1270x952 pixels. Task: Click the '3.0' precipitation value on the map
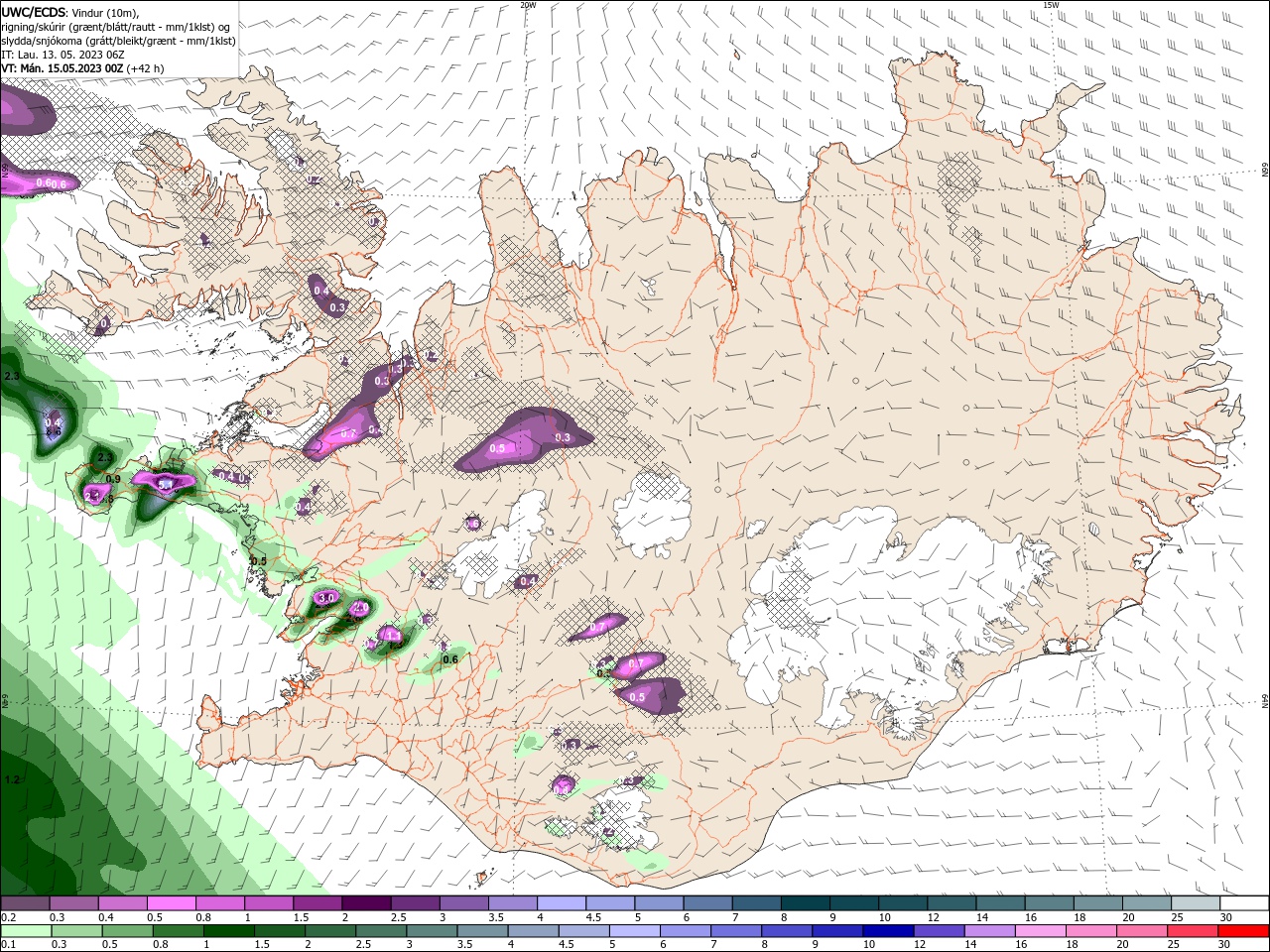point(326,597)
